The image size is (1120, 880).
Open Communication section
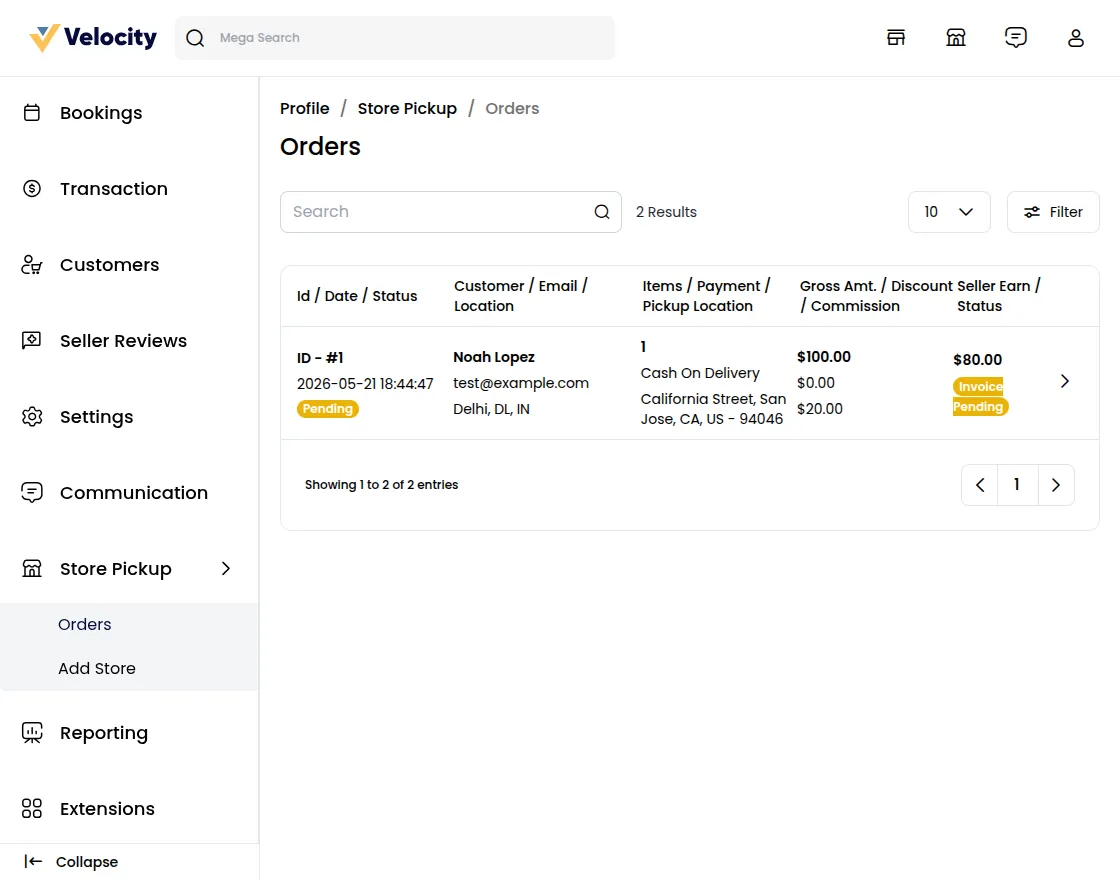(134, 493)
